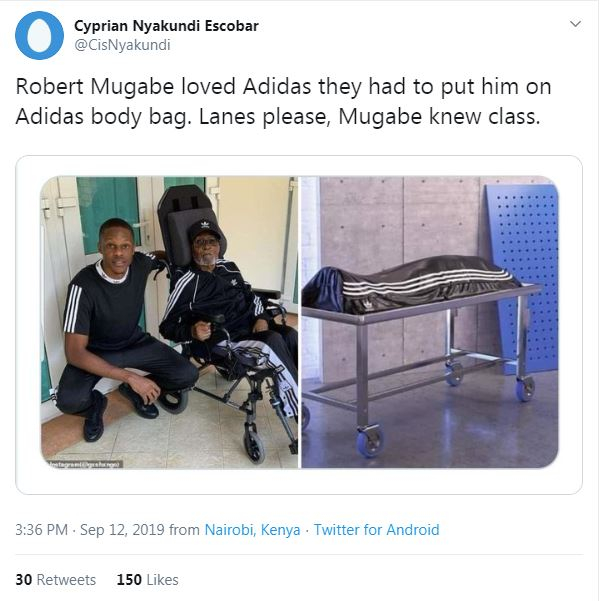Click the Adidas cap logo in the photo
Image resolution: width=608 pixels, height=601 pixels.
(x=205, y=225)
